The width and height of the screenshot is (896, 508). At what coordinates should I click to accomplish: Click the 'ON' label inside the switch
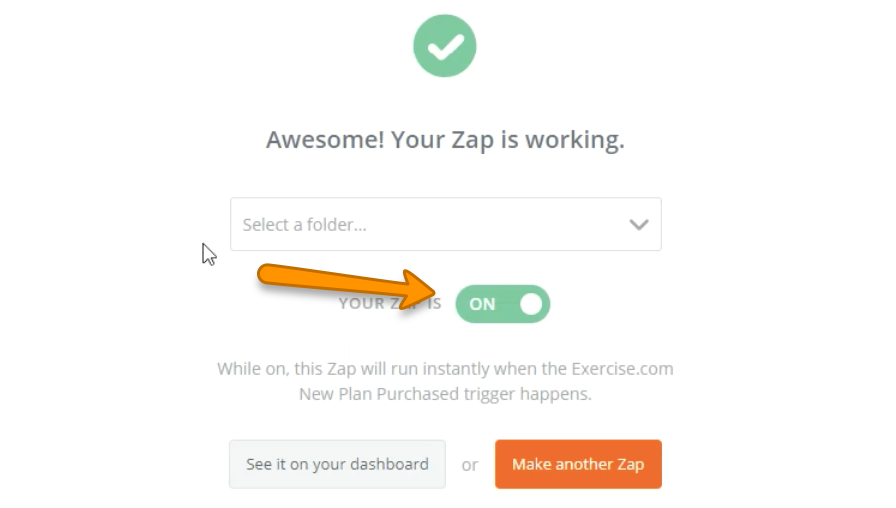(482, 304)
